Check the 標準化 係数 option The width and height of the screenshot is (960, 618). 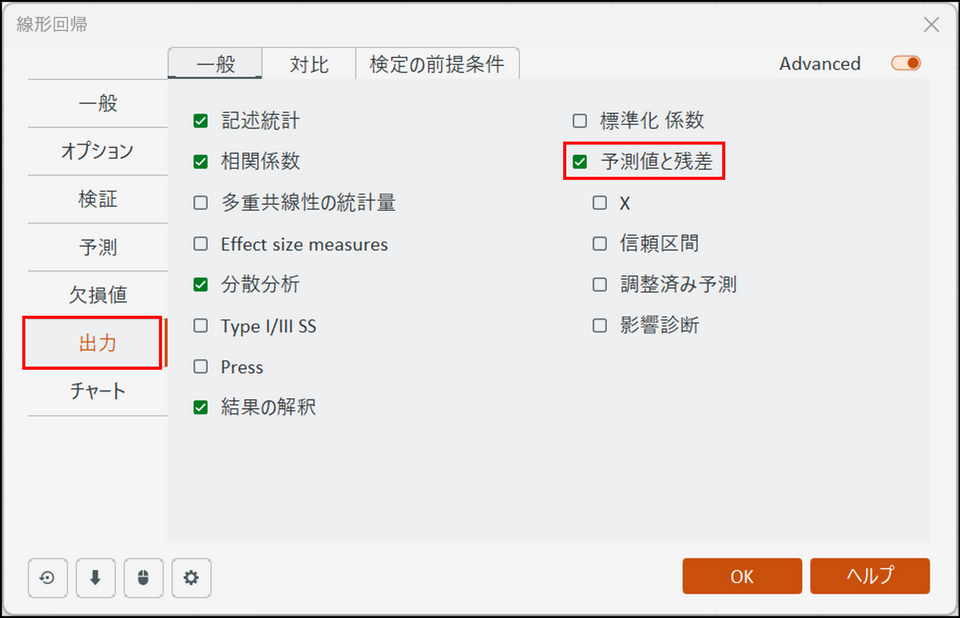point(580,121)
